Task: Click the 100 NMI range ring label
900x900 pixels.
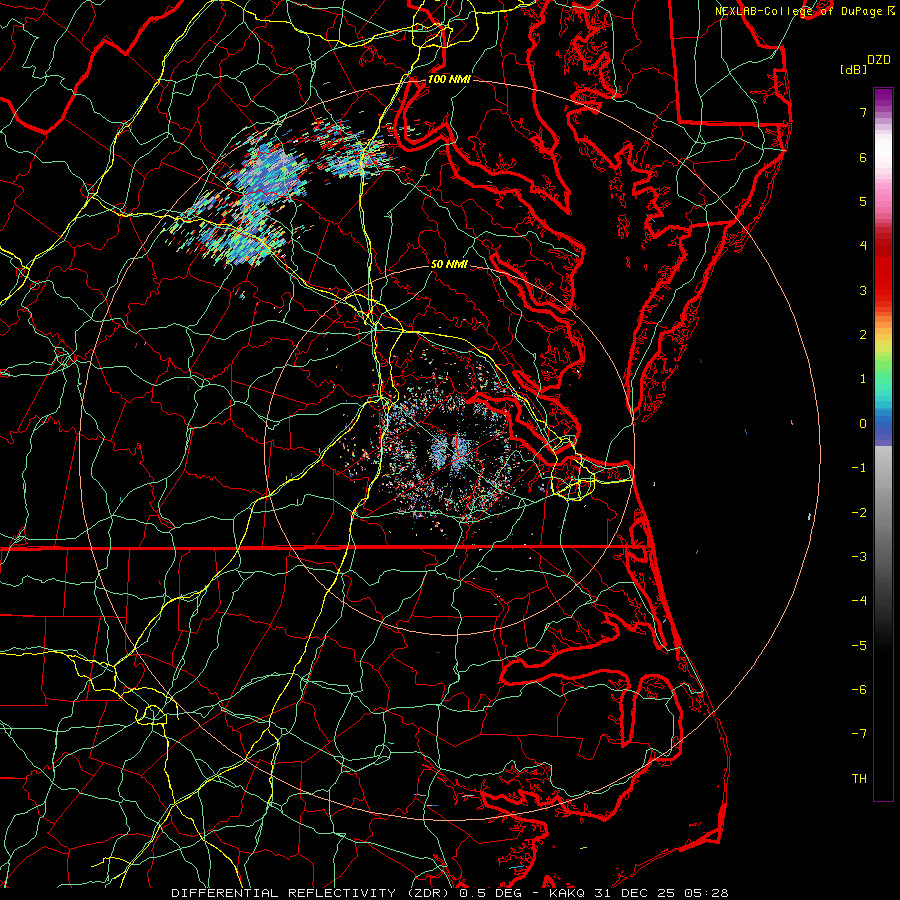Action: tap(449, 79)
